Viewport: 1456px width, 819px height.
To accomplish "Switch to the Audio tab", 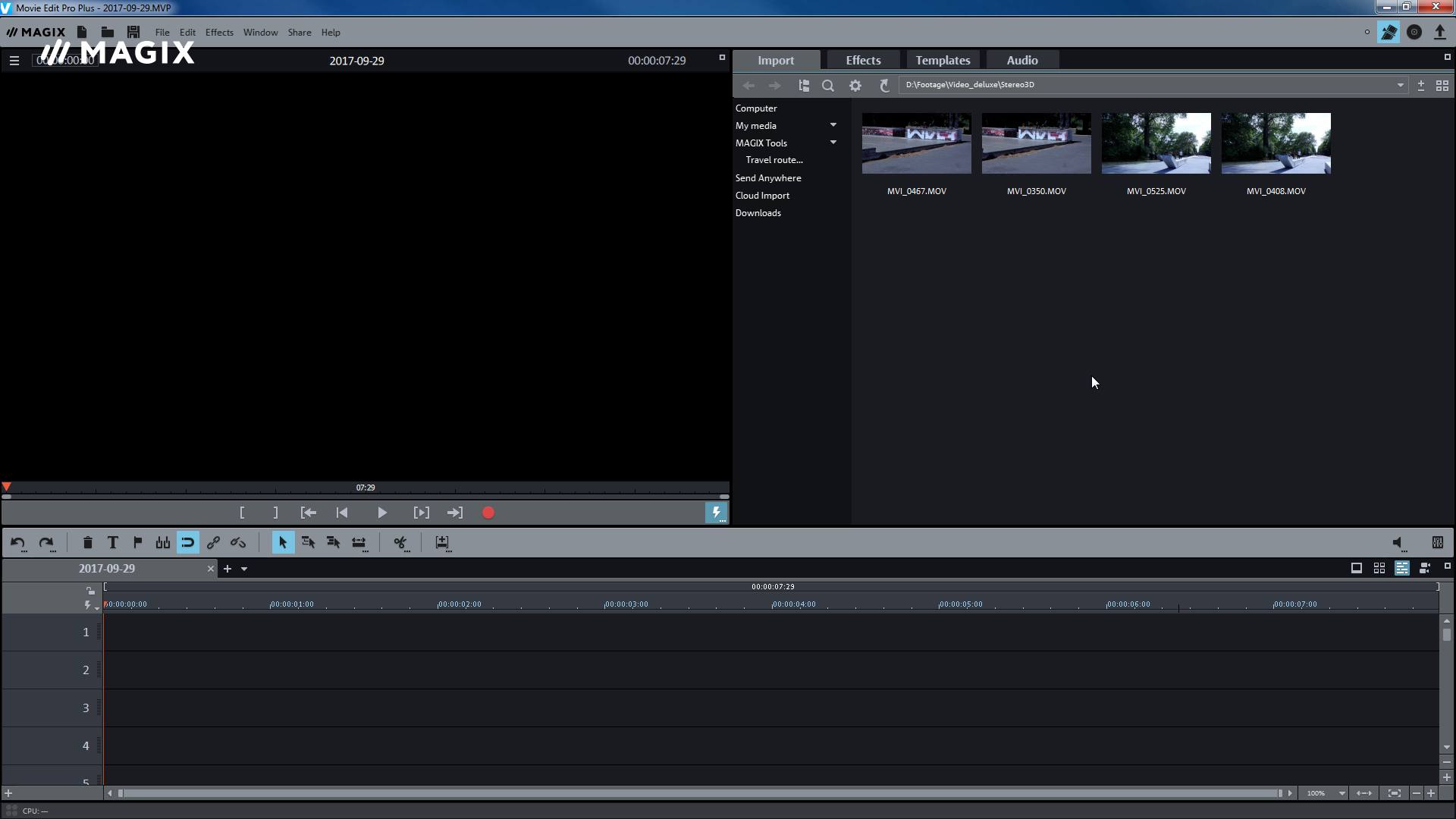I will (1021, 60).
